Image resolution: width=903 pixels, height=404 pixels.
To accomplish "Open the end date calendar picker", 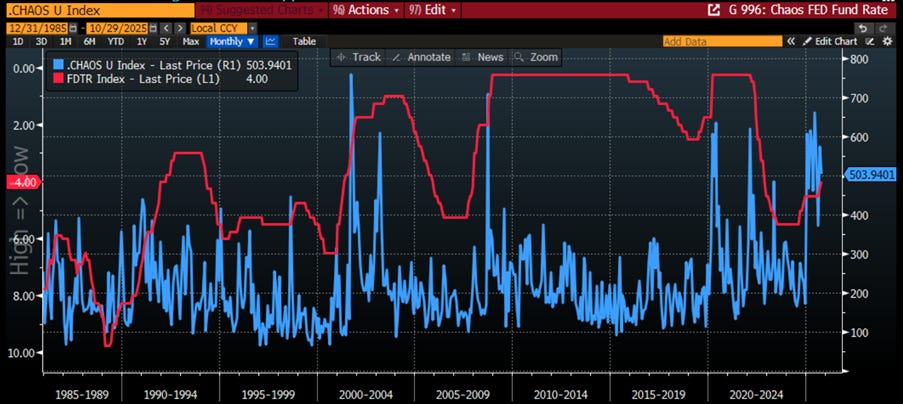I will pos(153,28).
